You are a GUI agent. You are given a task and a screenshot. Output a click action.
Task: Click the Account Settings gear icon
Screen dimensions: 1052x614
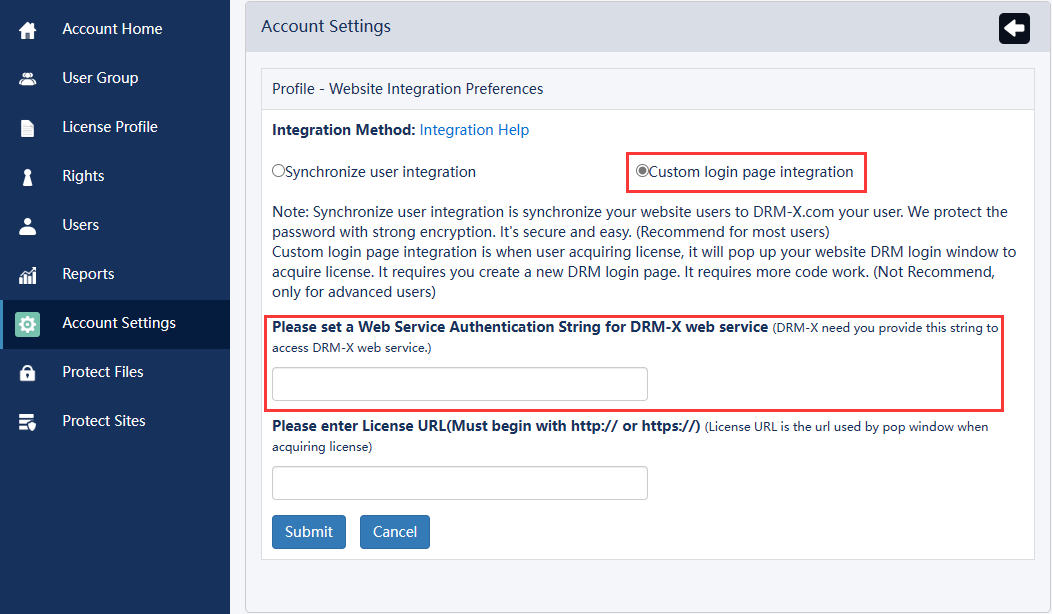pyautogui.click(x=28, y=324)
